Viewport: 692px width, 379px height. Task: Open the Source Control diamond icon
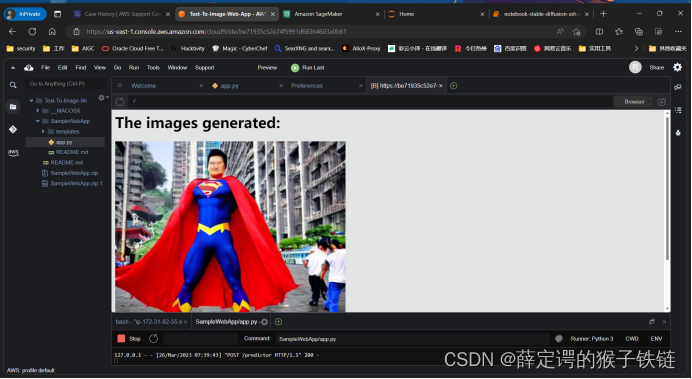pos(13,129)
